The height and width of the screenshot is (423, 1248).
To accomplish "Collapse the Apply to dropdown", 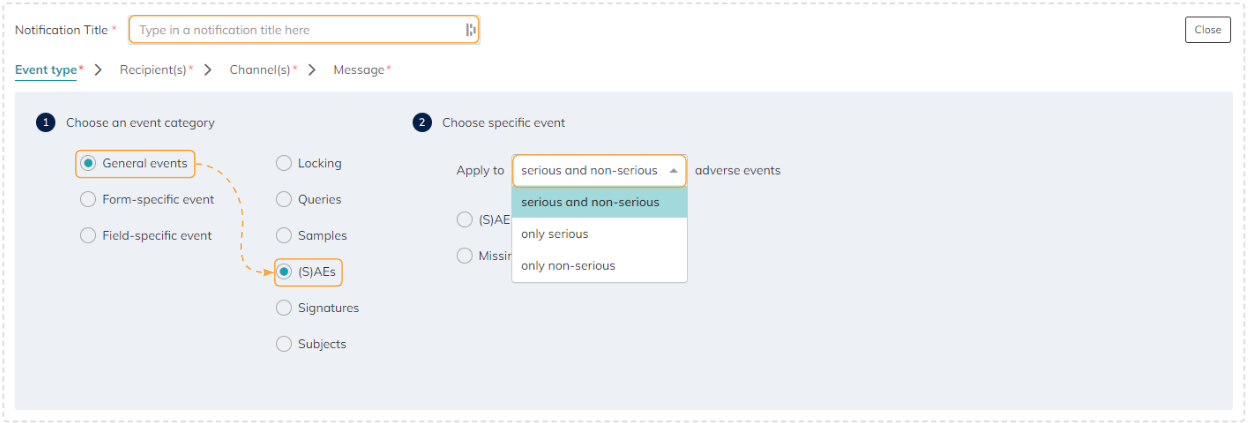I will tap(674, 171).
